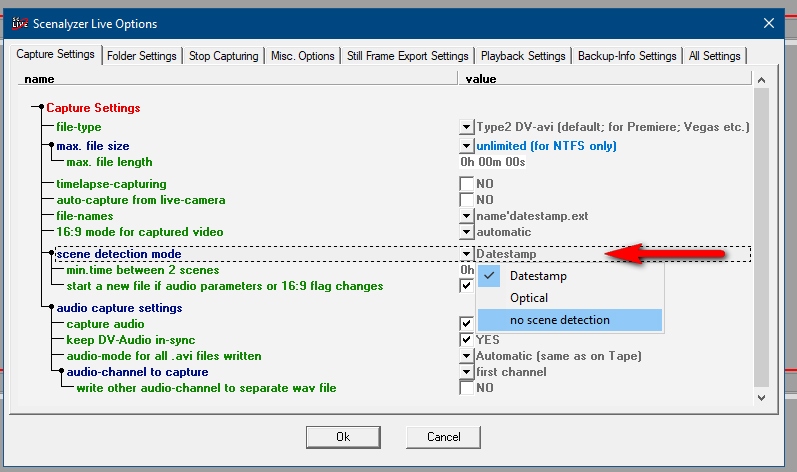Click the value column header
Screen dimensions: 797x472
coord(605,79)
